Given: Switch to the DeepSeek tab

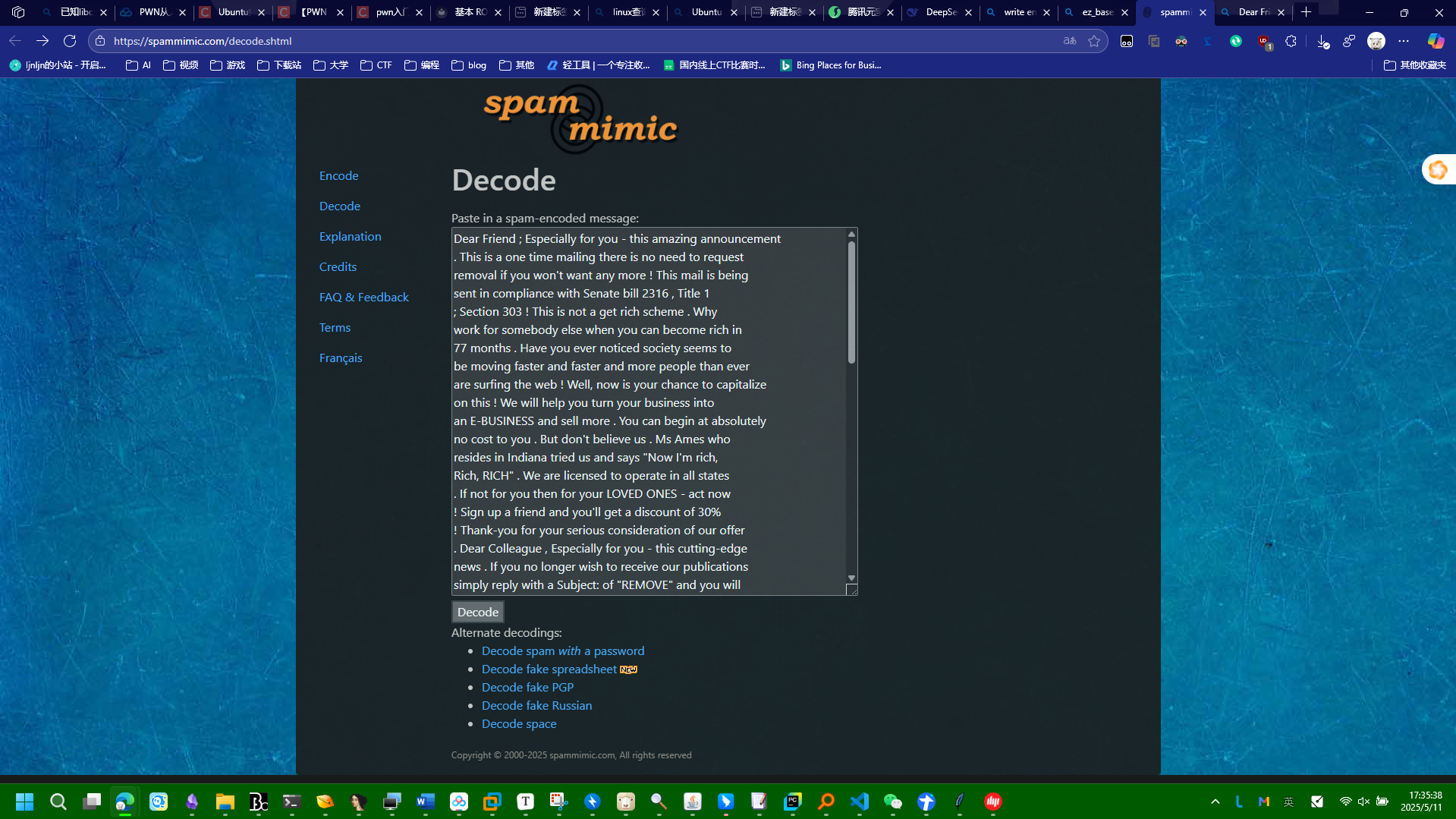Looking at the screenshot, I should (941, 12).
